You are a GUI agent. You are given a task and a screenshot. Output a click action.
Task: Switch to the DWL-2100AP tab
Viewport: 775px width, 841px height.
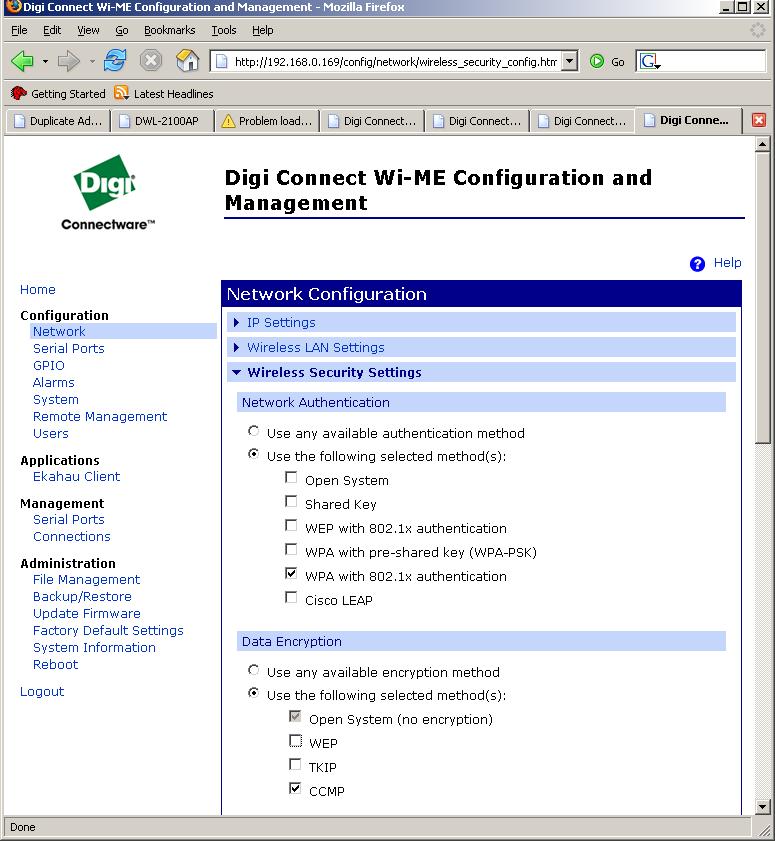pyautogui.click(x=158, y=121)
